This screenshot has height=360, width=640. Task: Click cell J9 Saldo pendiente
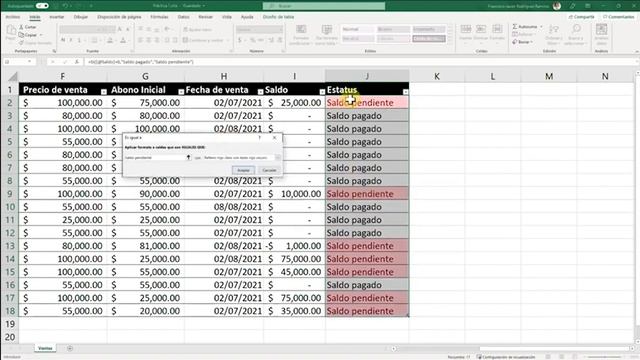click(x=367, y=193)
